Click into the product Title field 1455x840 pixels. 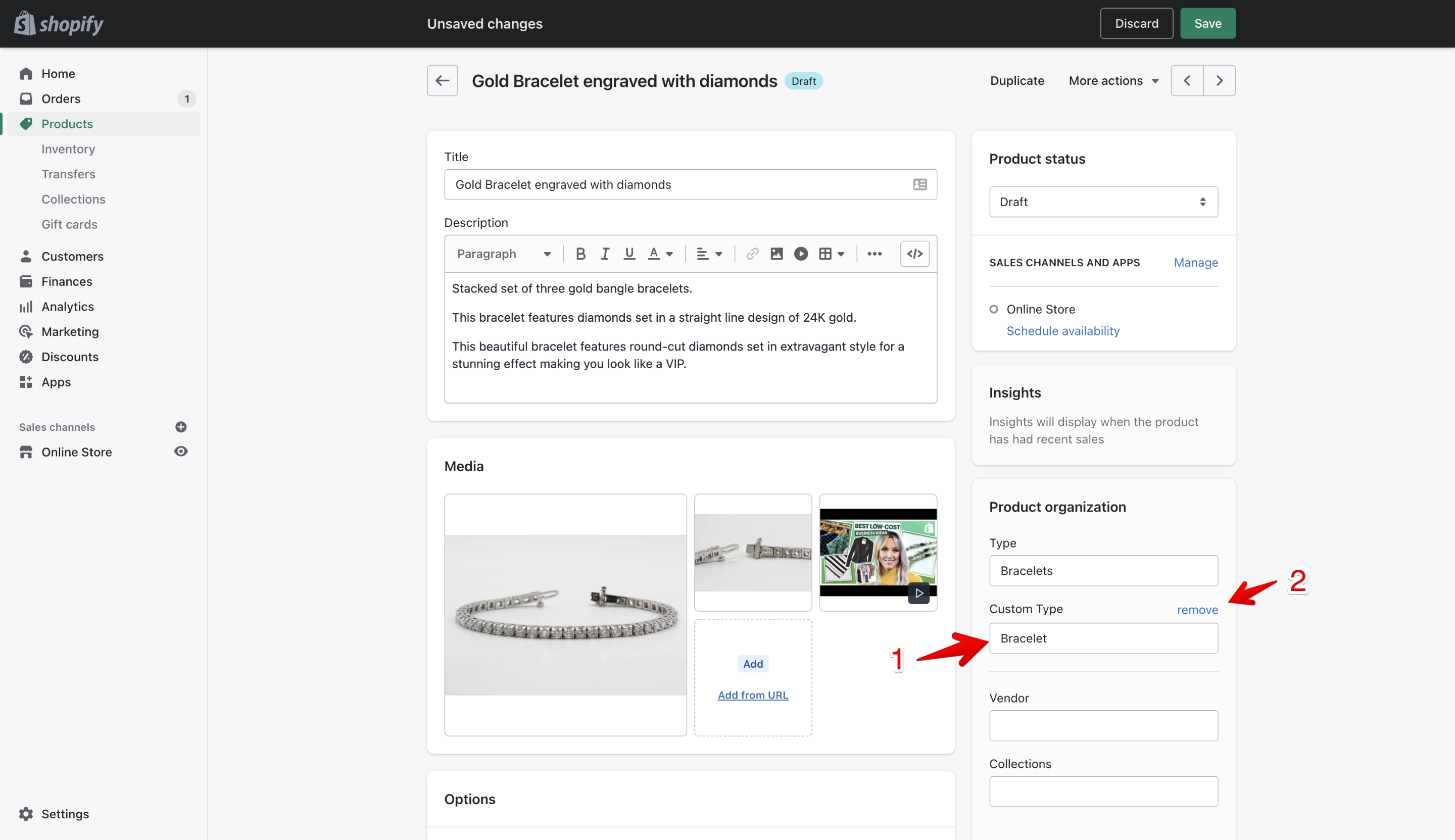tap(690, 184)
